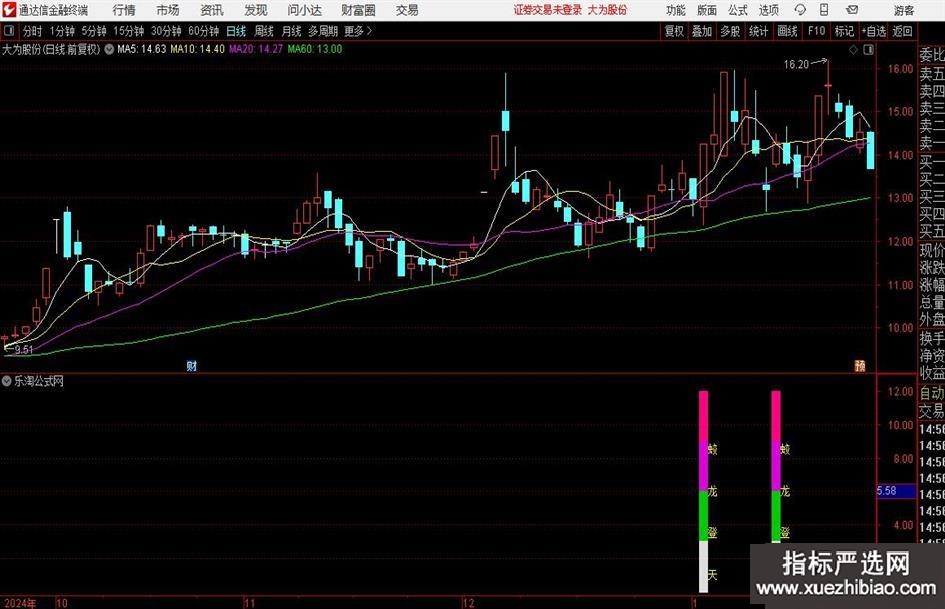Click the 叠加 overlay button
This screenshot has height=609, width=945.
pyautogui.click(x=702, y=31)
